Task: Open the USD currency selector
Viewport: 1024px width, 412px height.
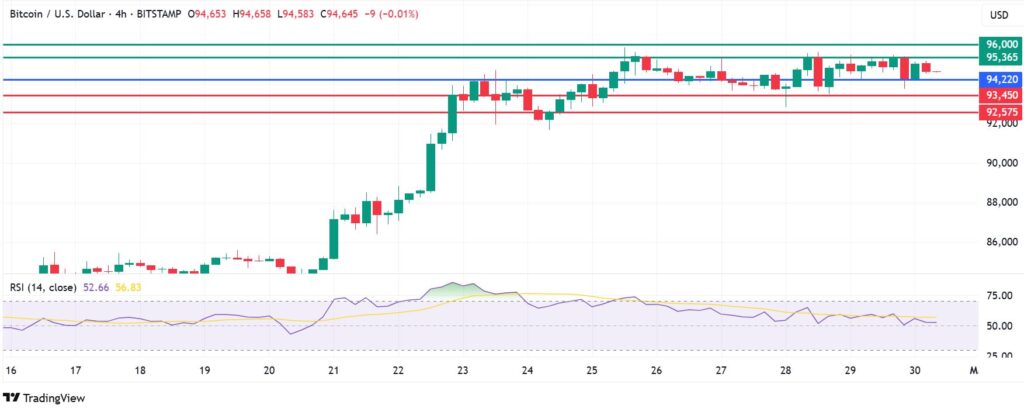Action: tap(998, 15)
